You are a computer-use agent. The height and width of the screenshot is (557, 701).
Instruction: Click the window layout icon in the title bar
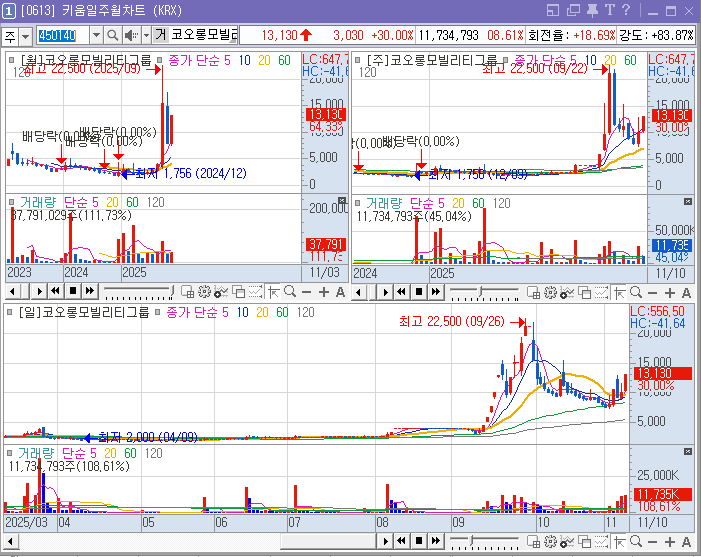pyautogui.click(x=553, y=10)
